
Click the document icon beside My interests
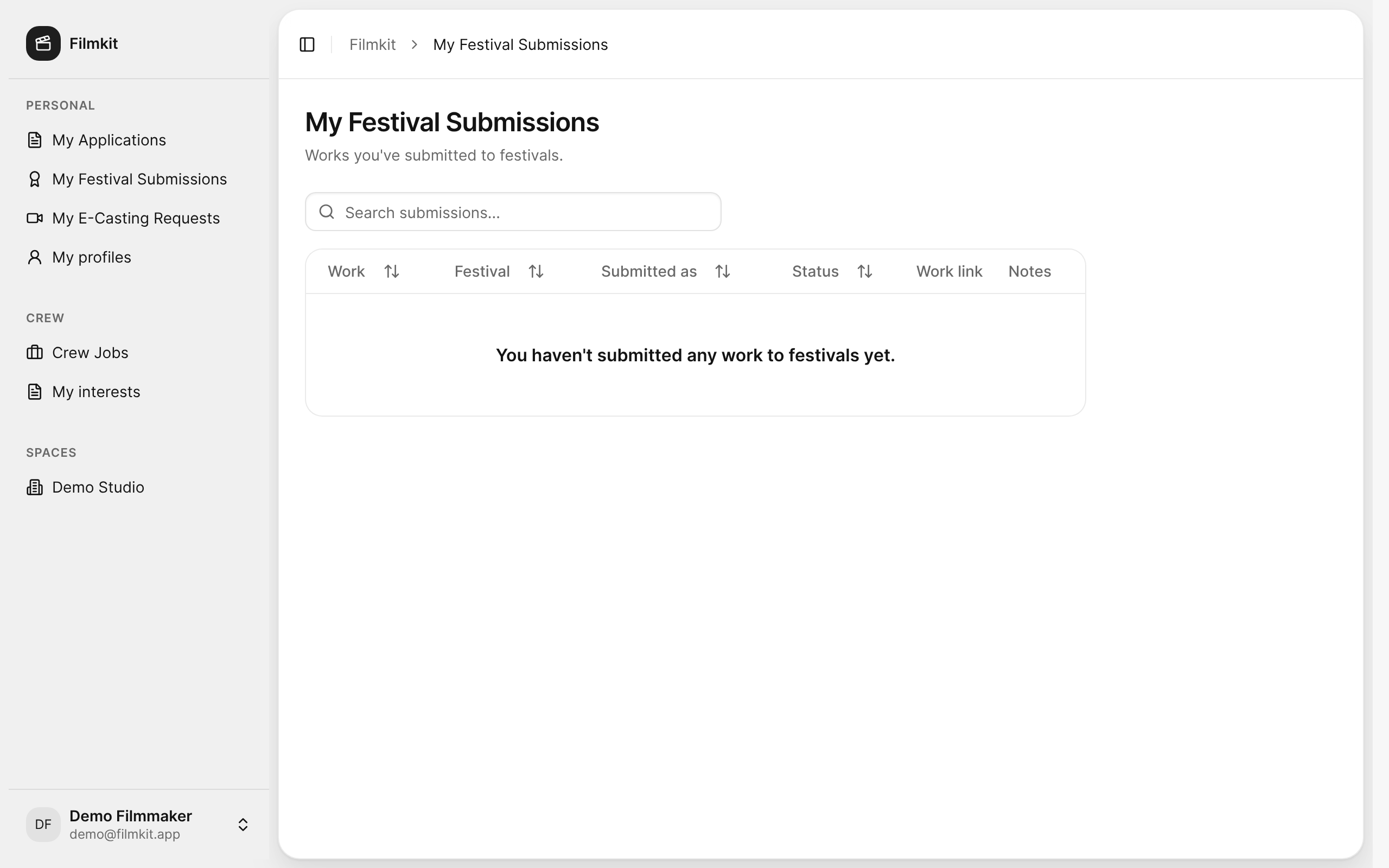(34, 392)
